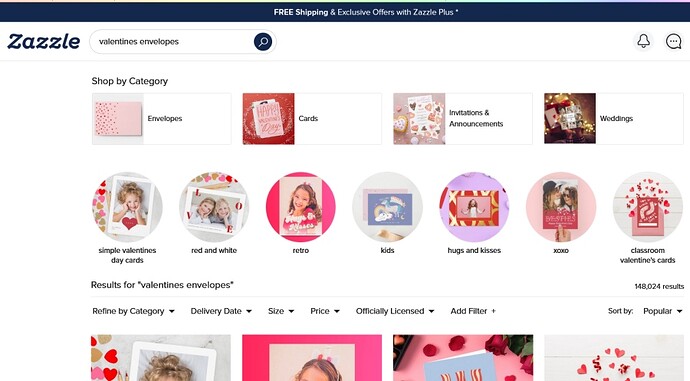Viewport: 690px width, 381px height.
Task: Click the search magnifier button
Action: 263,42
